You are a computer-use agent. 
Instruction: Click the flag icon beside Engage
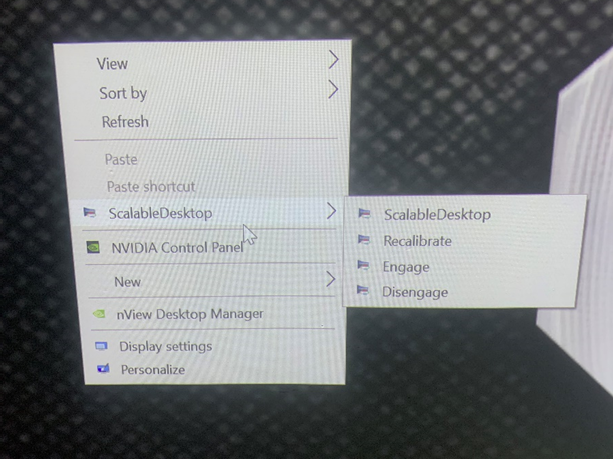pos(363,265)
